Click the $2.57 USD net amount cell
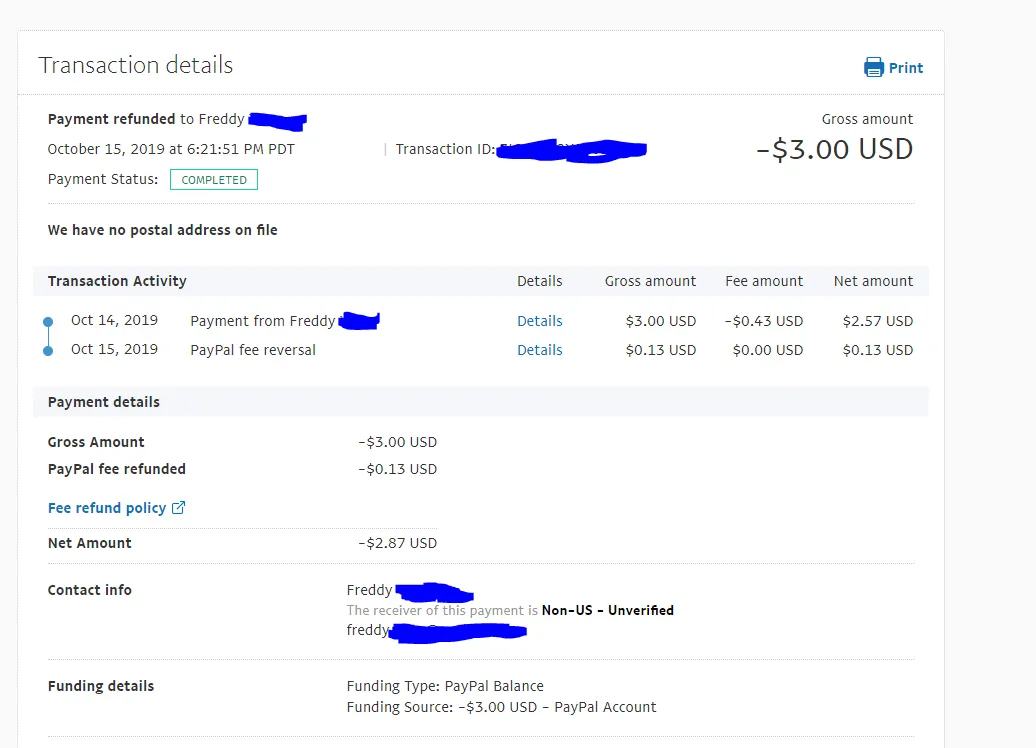 pyautogui.click(x=877, y=321)
